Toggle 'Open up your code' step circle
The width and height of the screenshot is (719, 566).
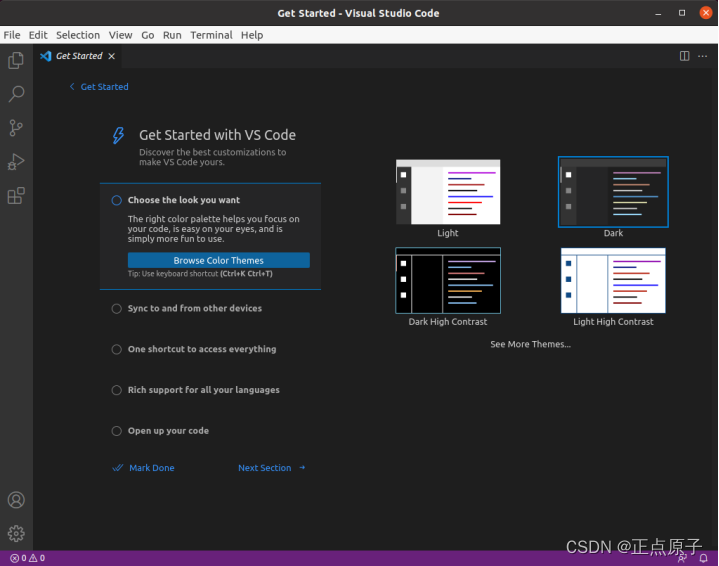pyautogui.click(x=116, y=431)
